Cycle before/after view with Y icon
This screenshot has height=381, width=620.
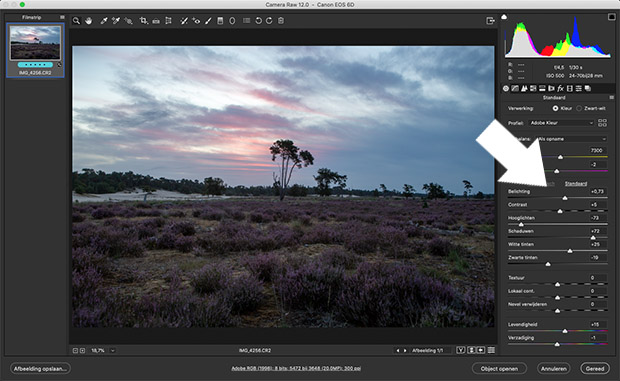[x=461, y=350]
